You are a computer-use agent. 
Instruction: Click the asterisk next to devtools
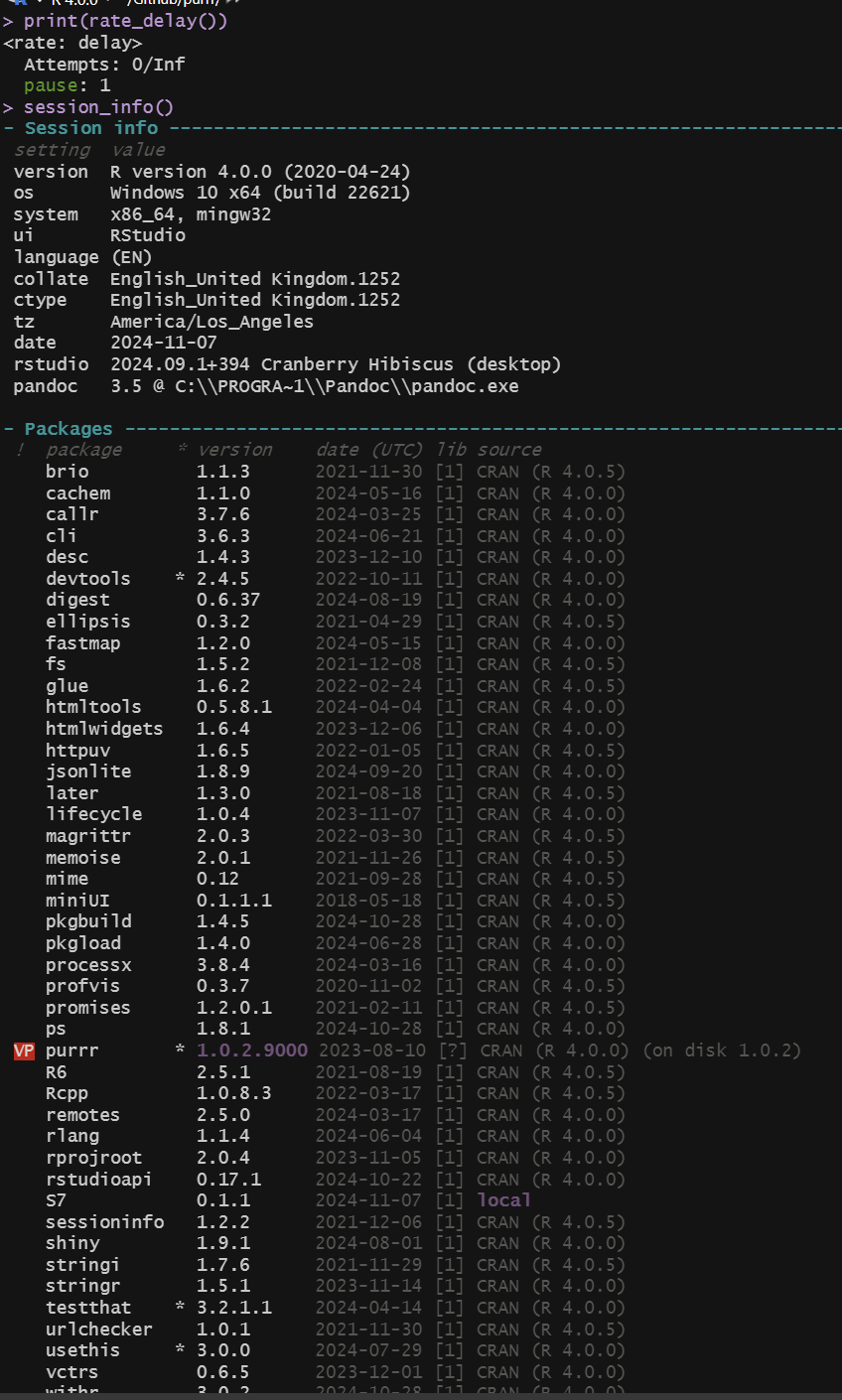click(x=180, y=579)
